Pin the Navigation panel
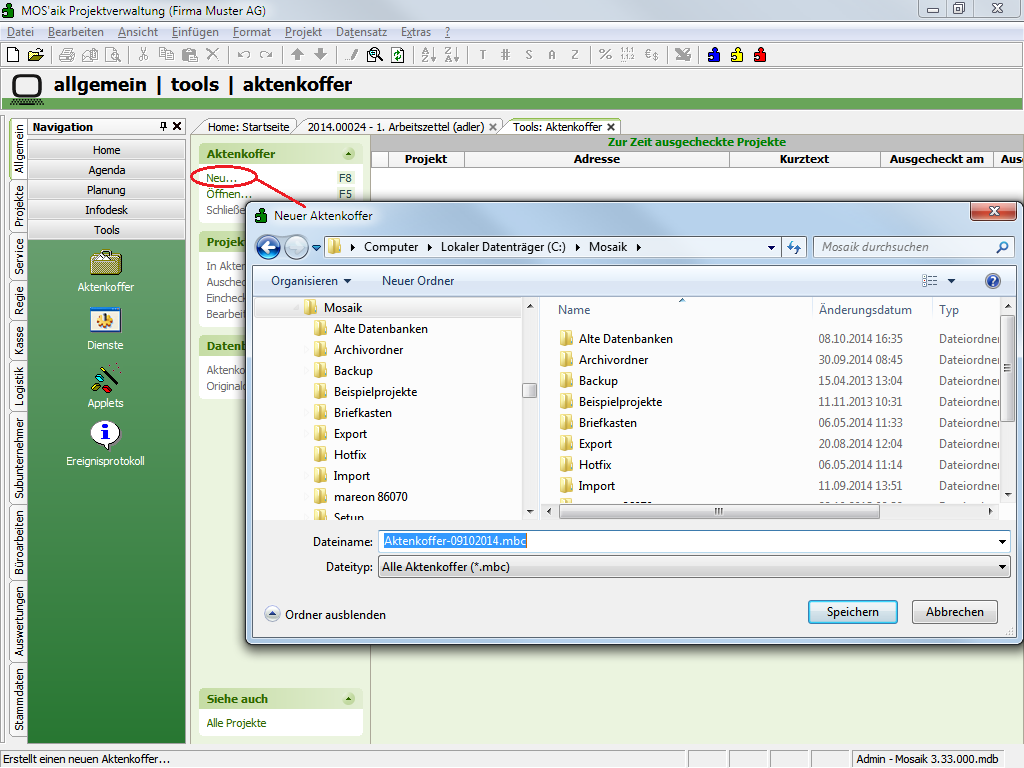The image size is (1024, 768). (163, 126)
